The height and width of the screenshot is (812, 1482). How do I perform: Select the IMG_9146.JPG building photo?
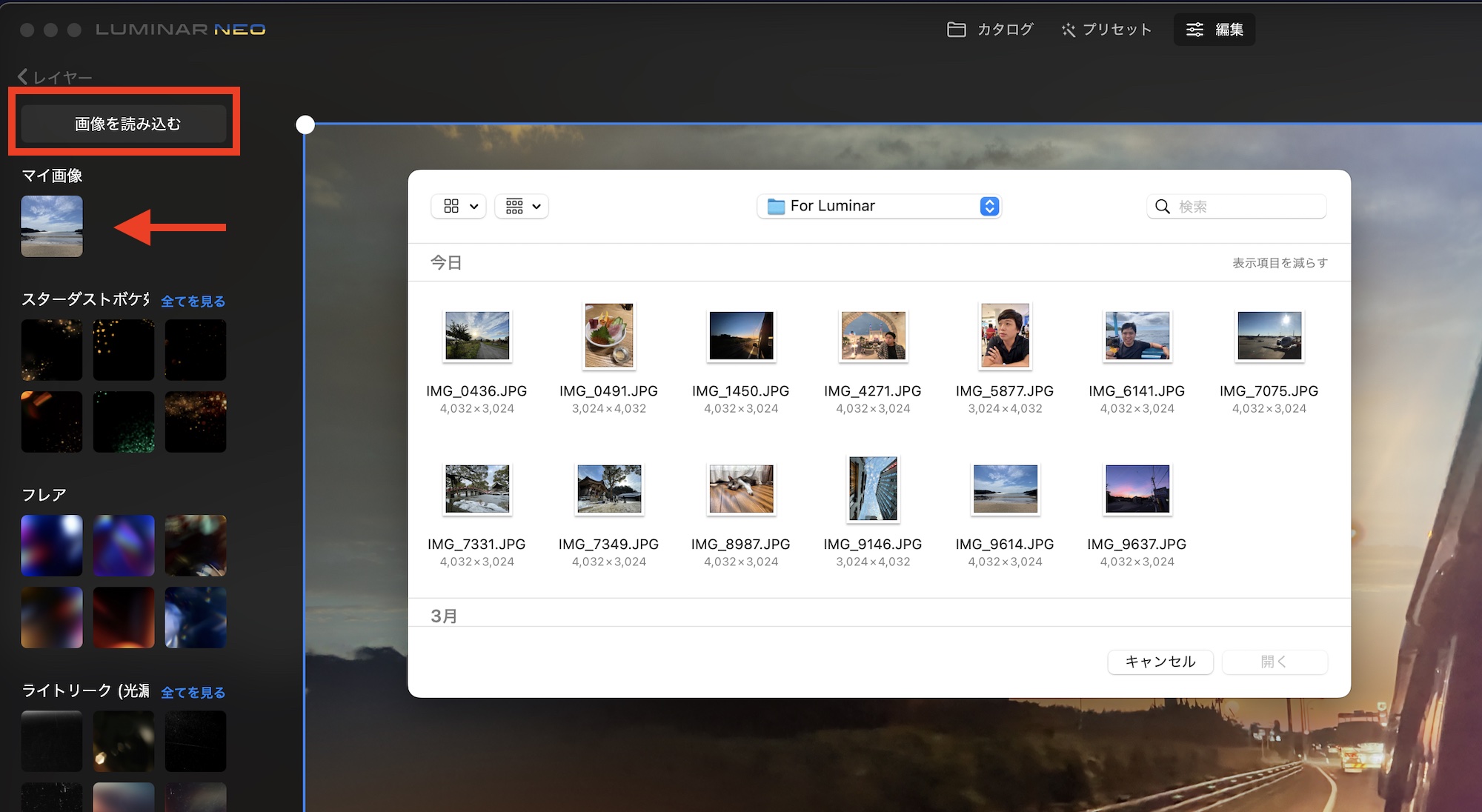(872, 489)
